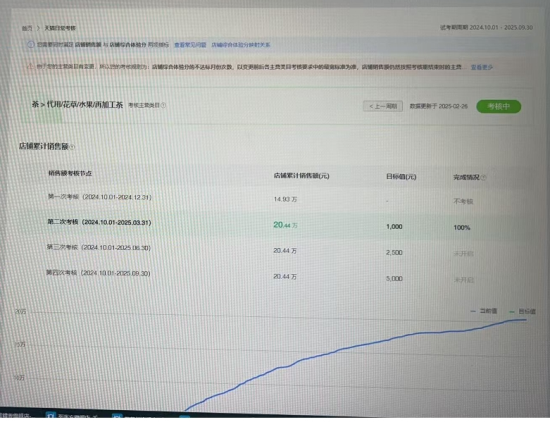Select the 第二次考核 highlighted row
Screen dimensions: 550x422
pyautogui.click(x=275, y=225)
